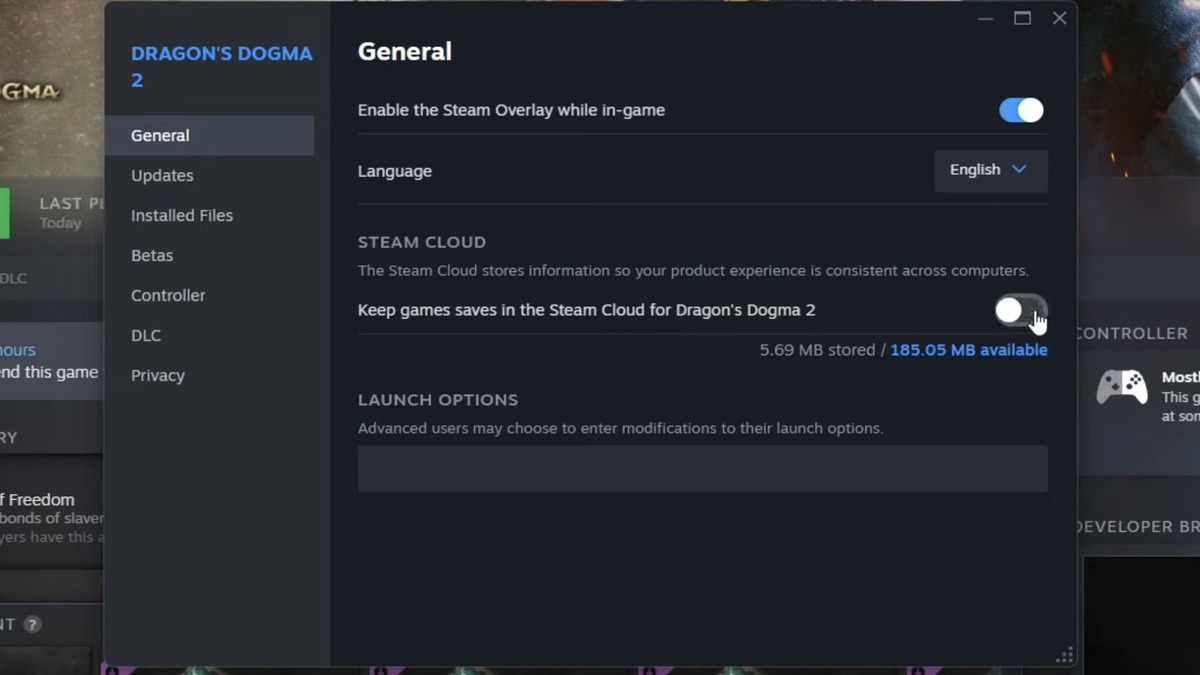Switch to the Controller settings section
This screenshot has width=1200, height=675.
click(x=168, y=296)
